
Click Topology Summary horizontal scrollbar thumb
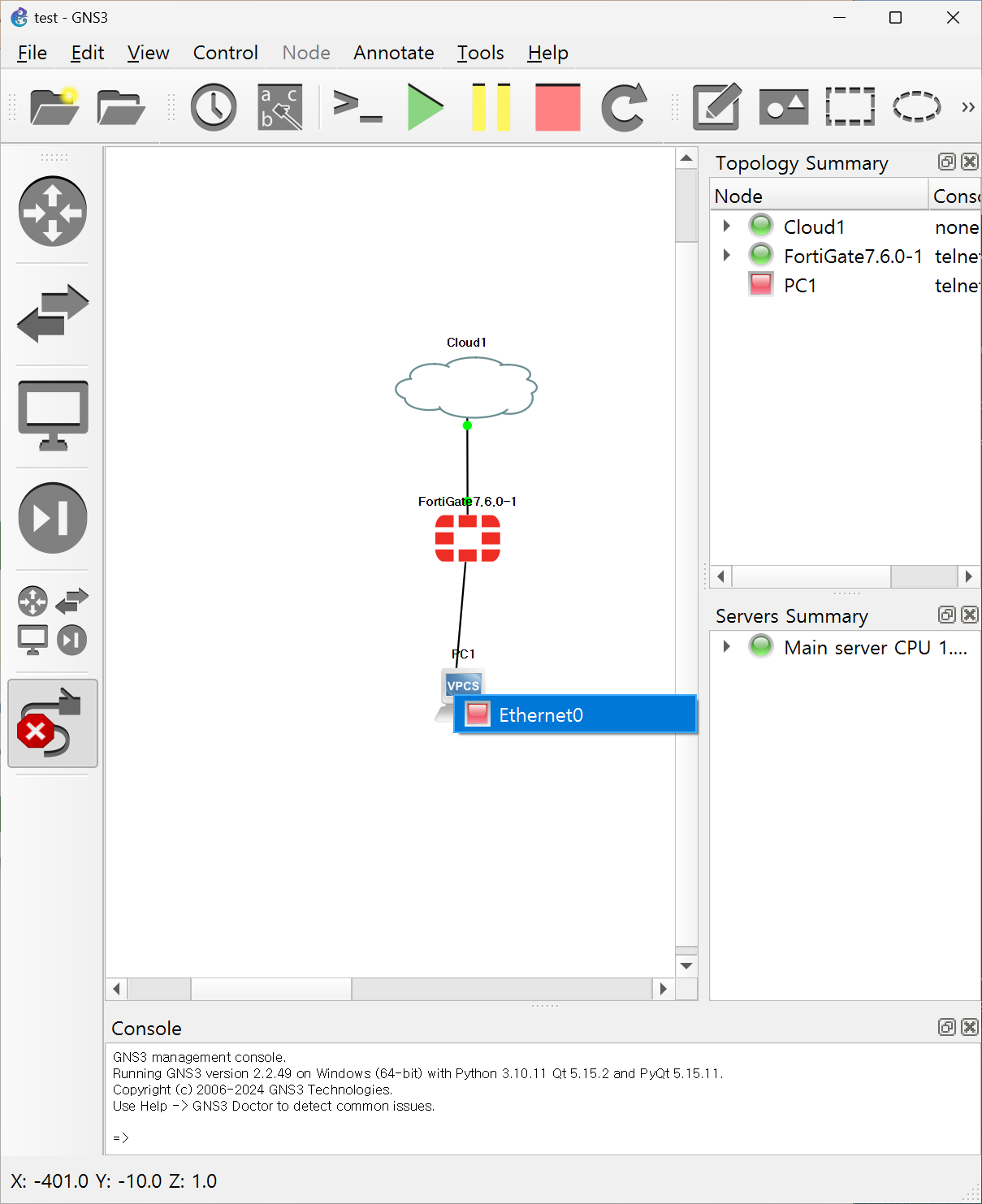click(811, 576)
